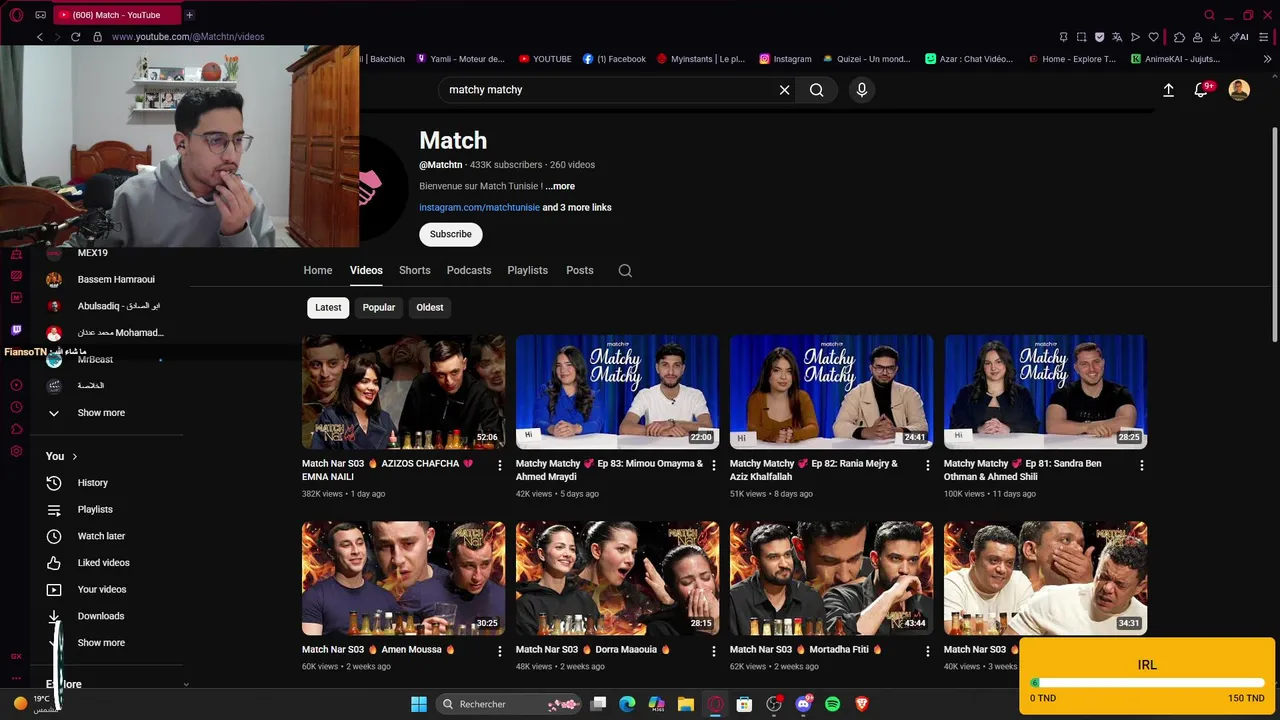Open options menu for Amen Moussa video

500,651
